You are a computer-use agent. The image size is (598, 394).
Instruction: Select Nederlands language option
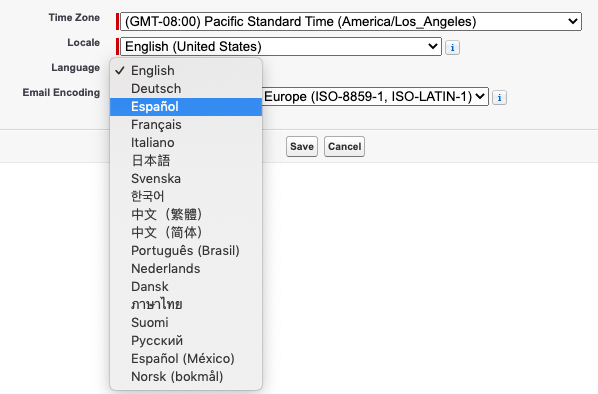[x=186, y=269]
